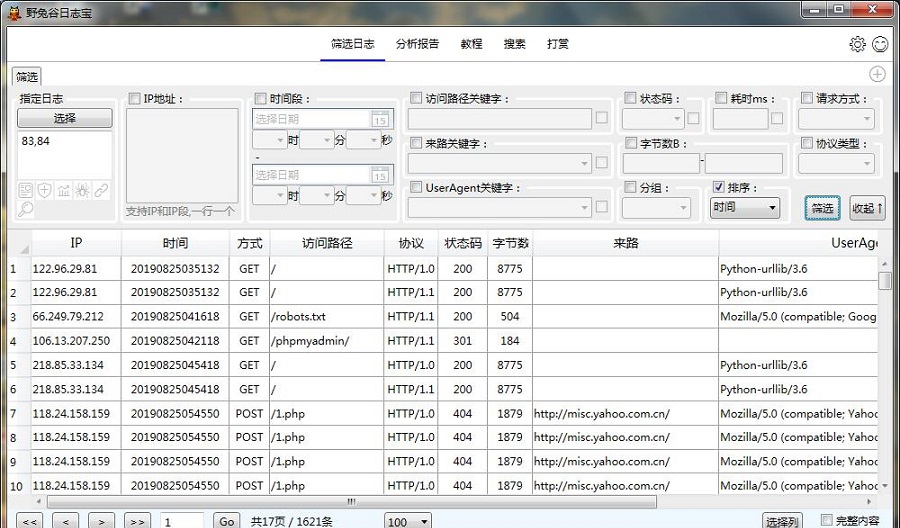The width and height of the screenshot is (900, 528).
Task: Open the 教程 tab
Action: click(x=471, y=44)
